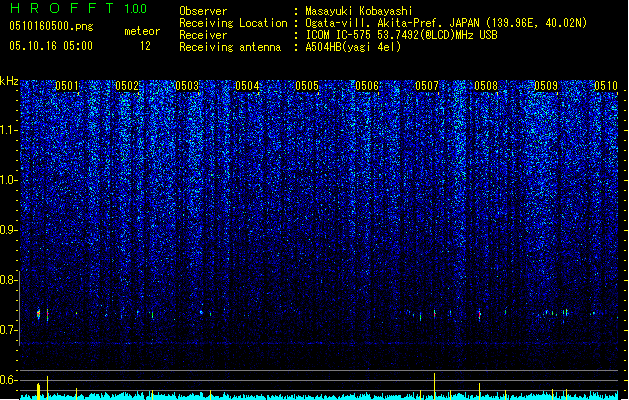
Task: Click the 0501 time marker
Action: [67, 86]
